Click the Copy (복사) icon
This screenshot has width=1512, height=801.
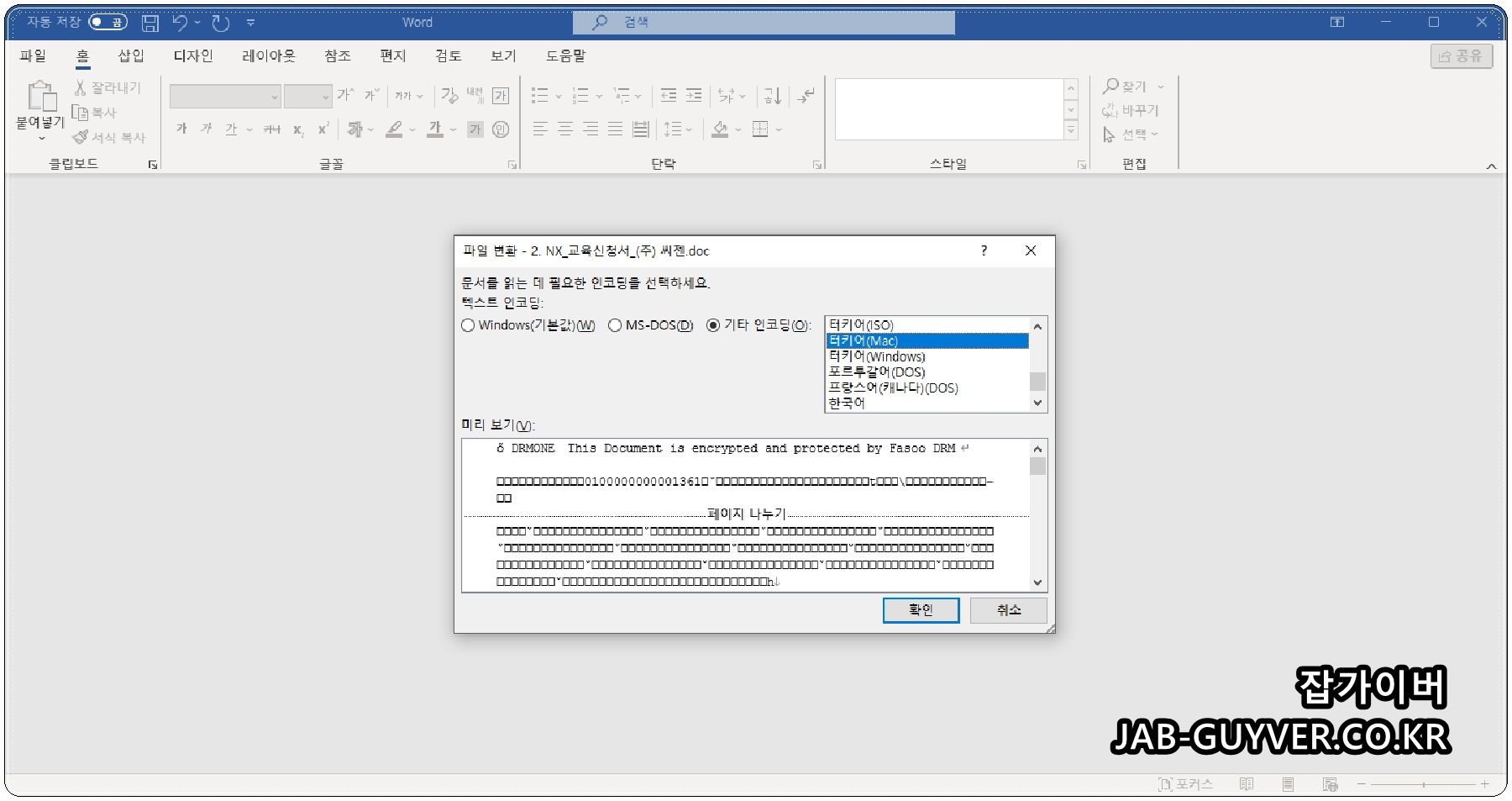click(x=80, y=112)
